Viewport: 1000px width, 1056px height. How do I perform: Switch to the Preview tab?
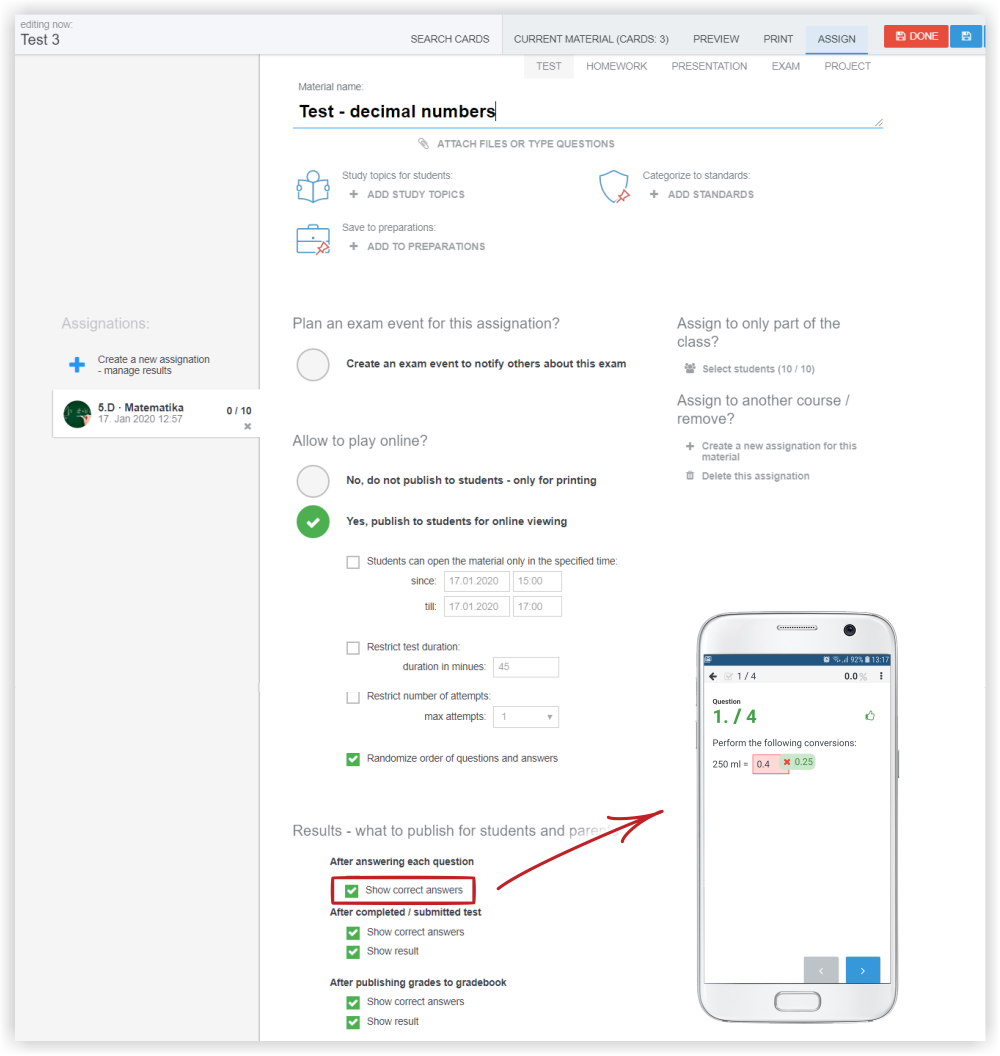tap(716, 39)
